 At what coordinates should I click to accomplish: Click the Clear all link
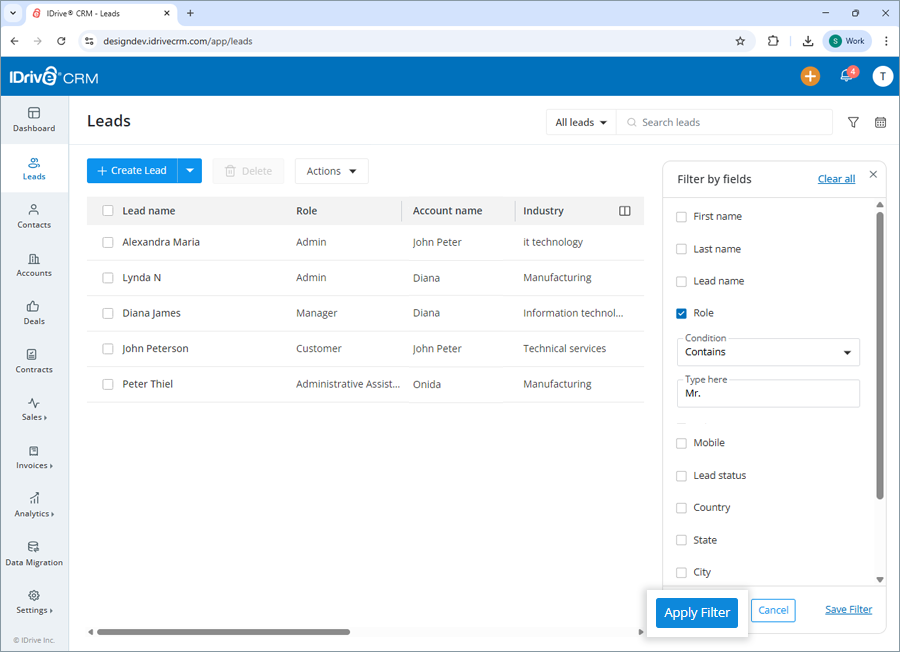click(836, 178)
